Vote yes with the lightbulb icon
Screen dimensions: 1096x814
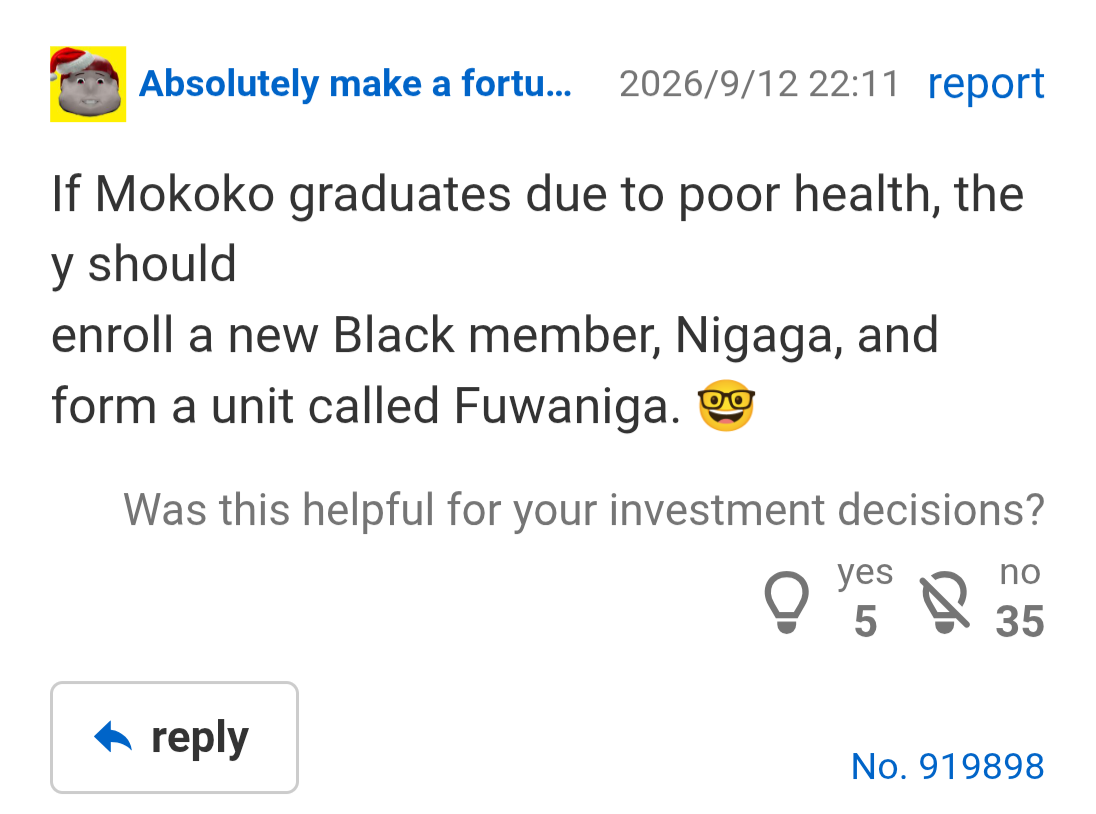[x=786, y=602]
